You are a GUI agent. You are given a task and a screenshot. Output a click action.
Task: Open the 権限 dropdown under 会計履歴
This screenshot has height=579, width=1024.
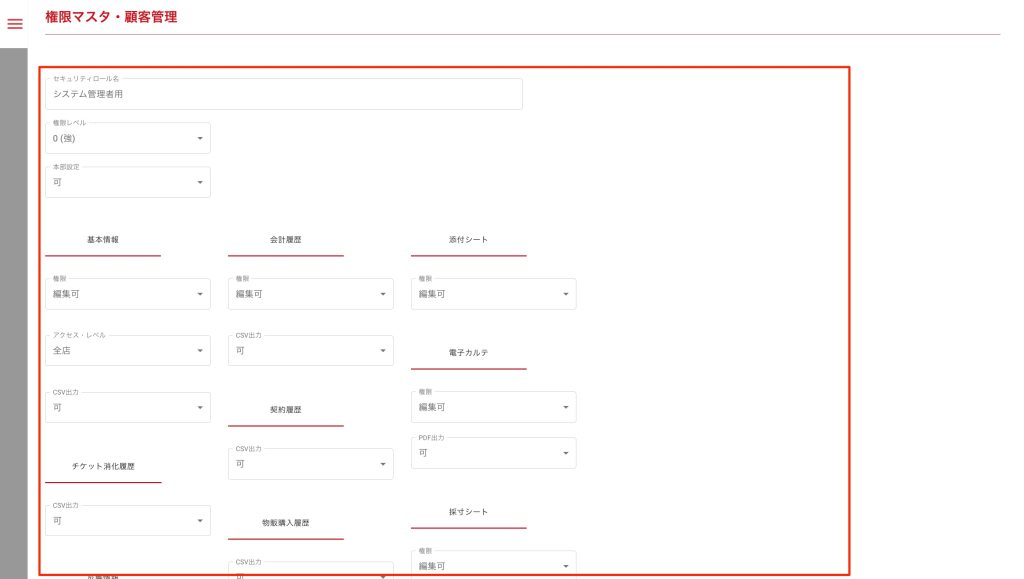click(x=310, y=294)
